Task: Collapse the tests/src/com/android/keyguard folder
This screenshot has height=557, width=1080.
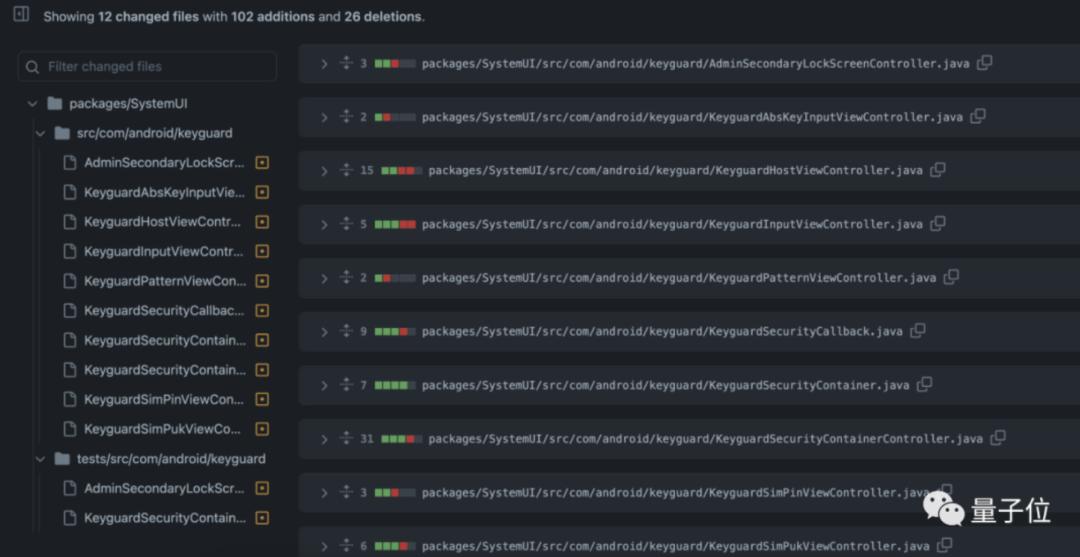Action: click(40, 459)
